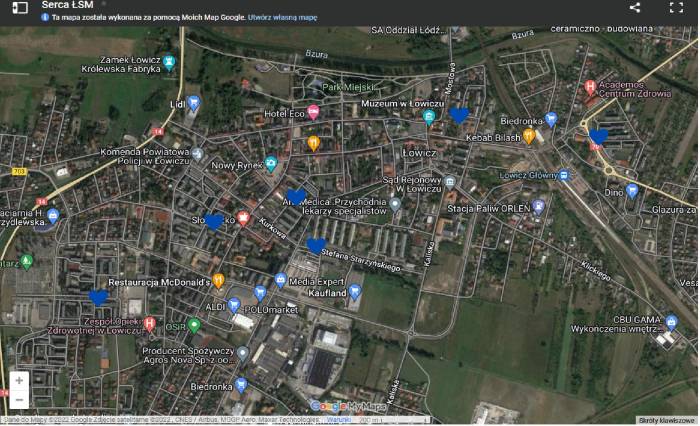Click the 'Klickiego' street label

tap(596, 271)
